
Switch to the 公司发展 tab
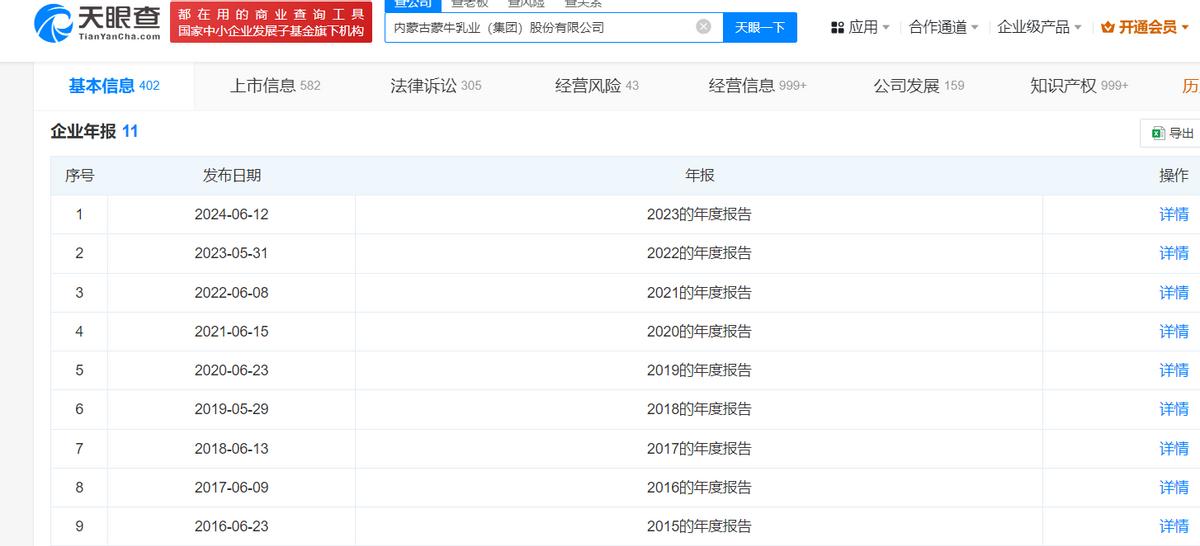tap(919, 86)
